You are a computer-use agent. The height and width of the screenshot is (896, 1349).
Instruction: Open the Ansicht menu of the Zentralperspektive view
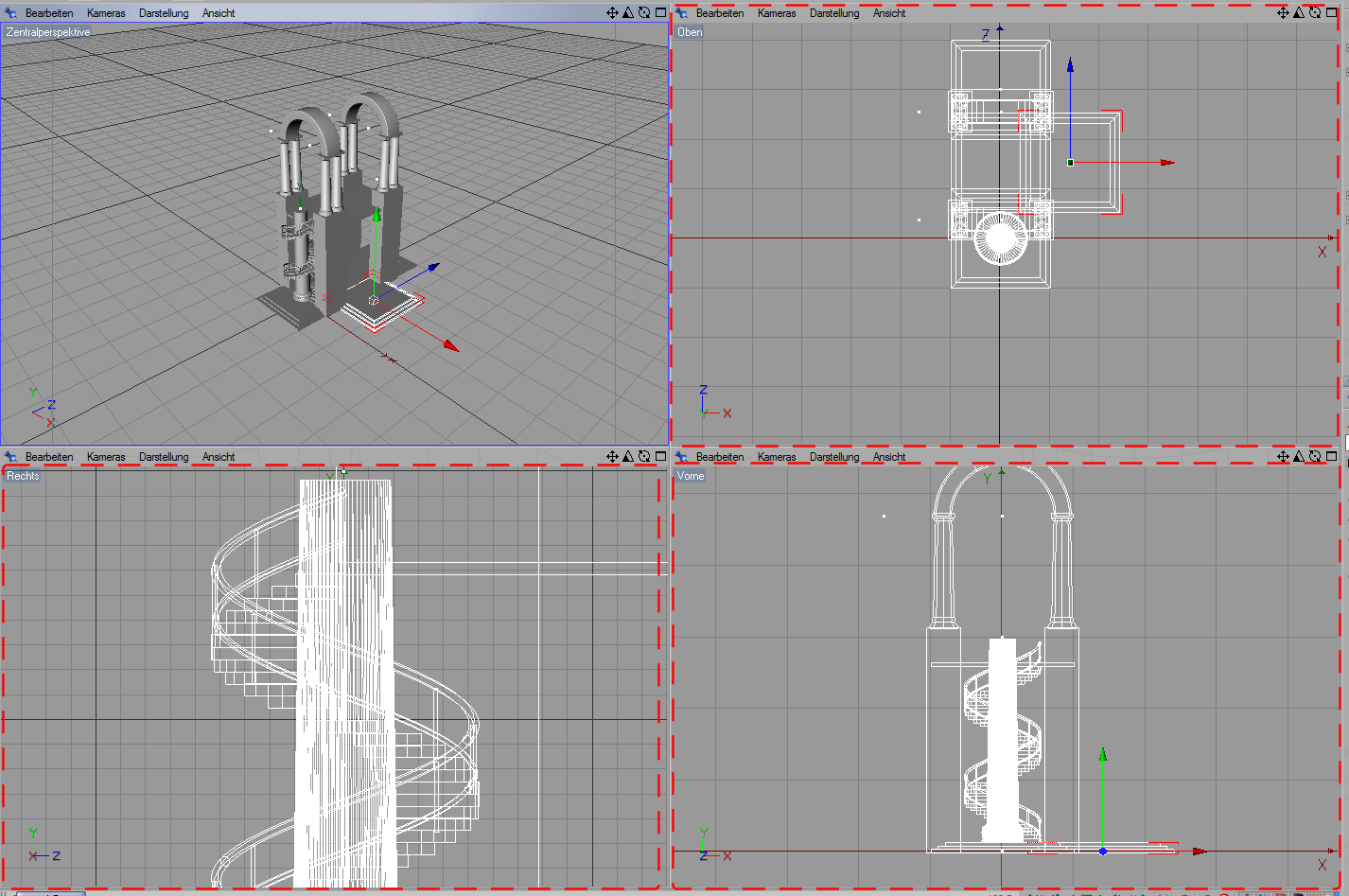tap(219, 13)
